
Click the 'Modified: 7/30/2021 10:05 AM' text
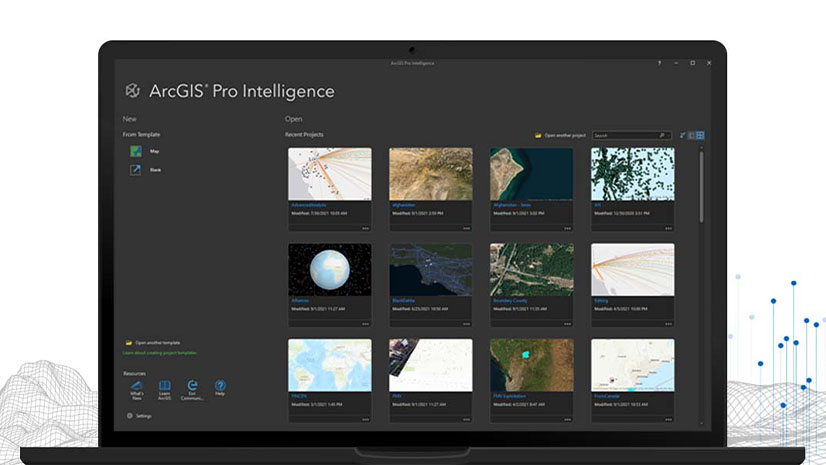tap(319, 213)
